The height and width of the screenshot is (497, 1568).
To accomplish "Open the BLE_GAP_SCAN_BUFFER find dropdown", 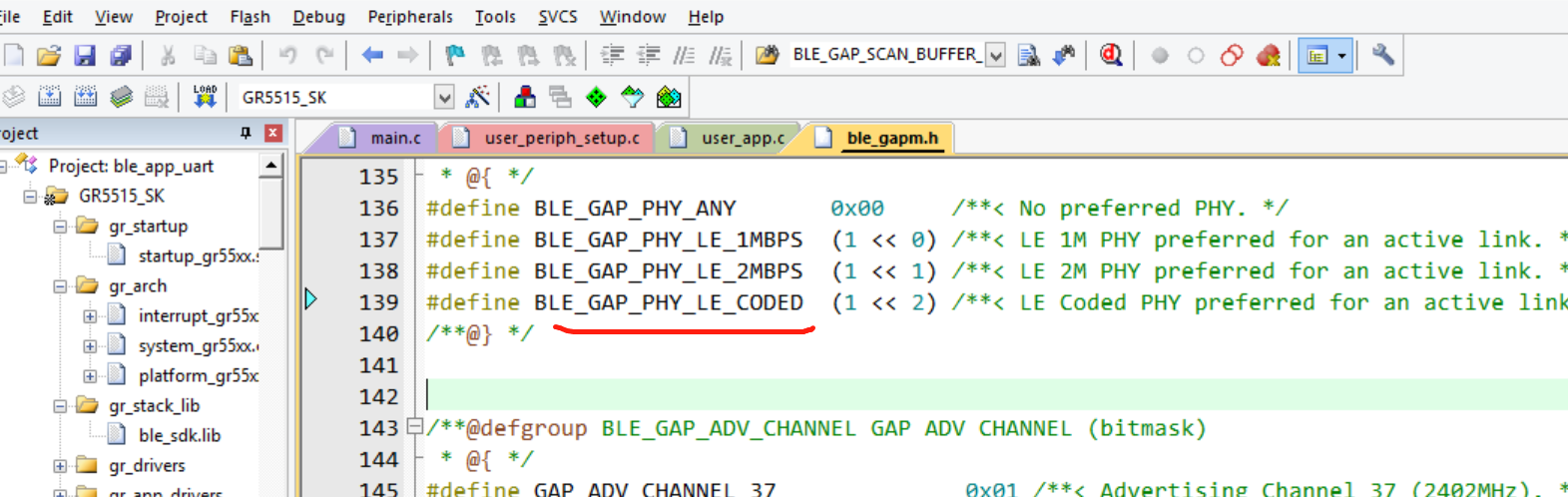I will point(995,56).
